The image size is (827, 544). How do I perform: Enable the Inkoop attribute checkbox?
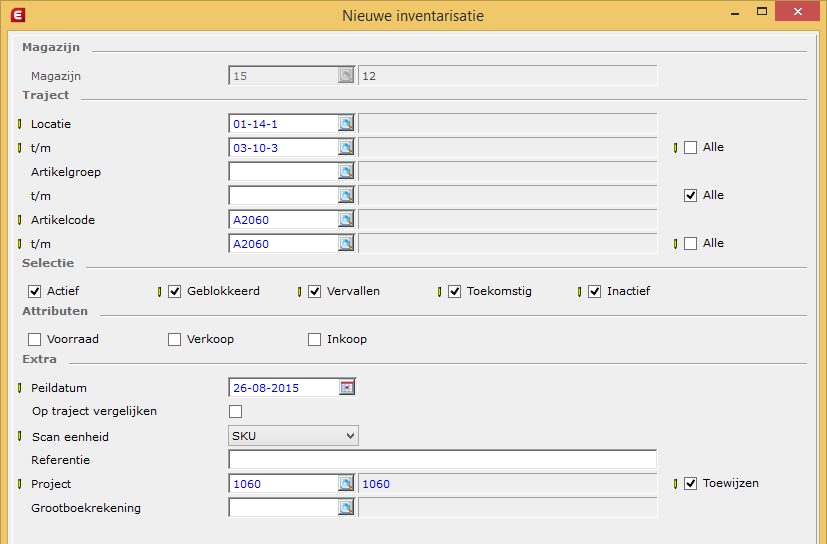click(314, 339)
